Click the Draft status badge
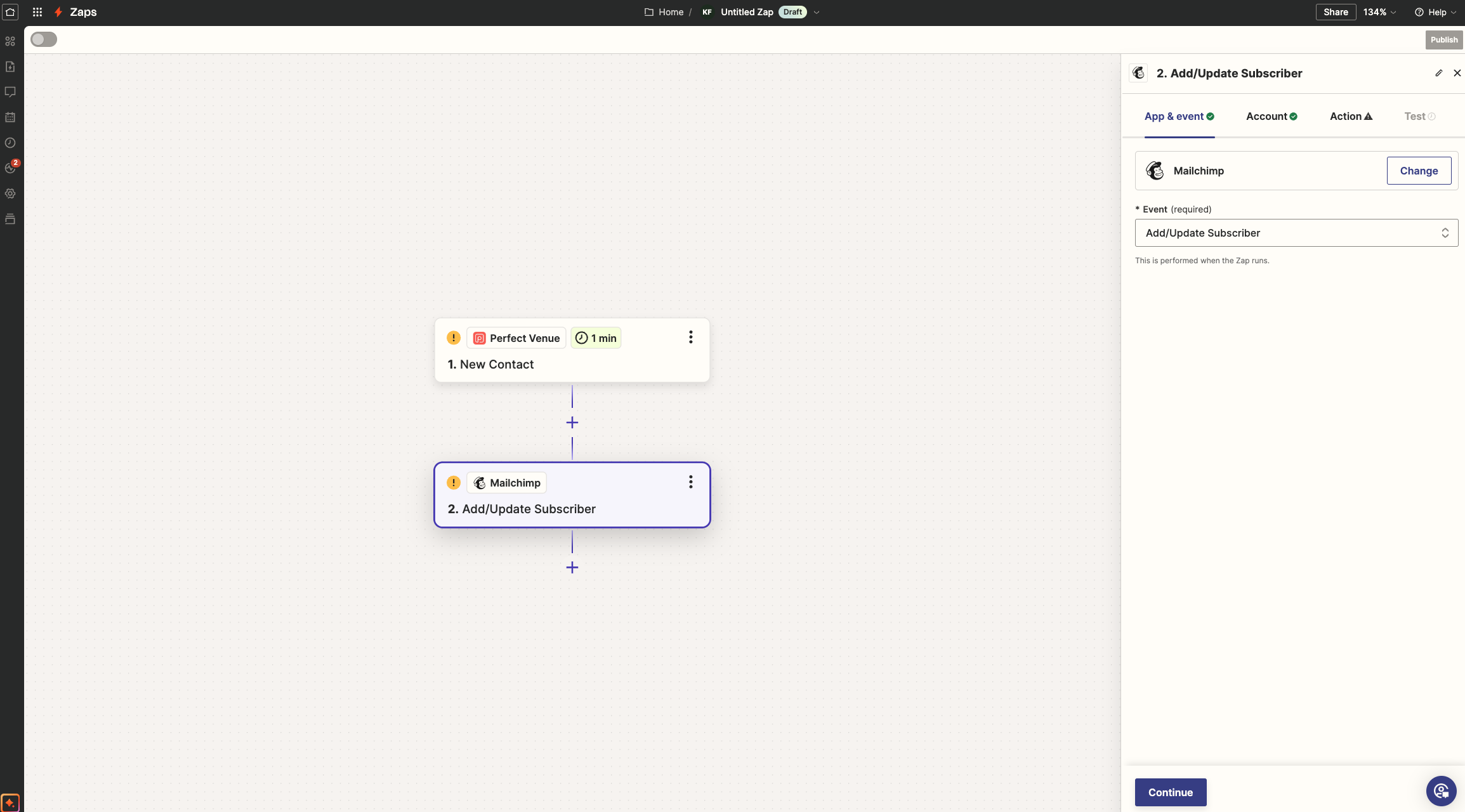The width and height of the screenshot is (1465, 812). tap(792, 12)
